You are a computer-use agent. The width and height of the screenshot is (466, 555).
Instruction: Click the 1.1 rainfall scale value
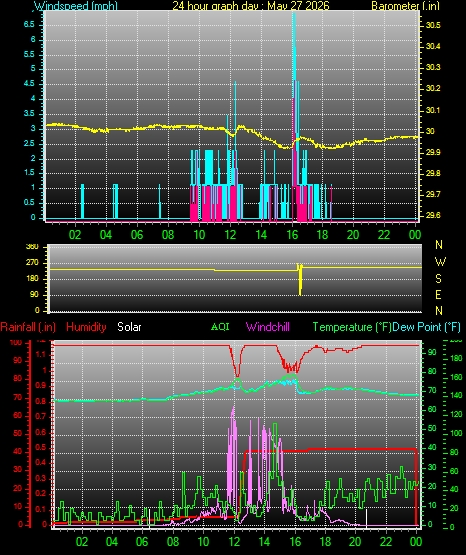pyautogui.click(x=41, y=354)
